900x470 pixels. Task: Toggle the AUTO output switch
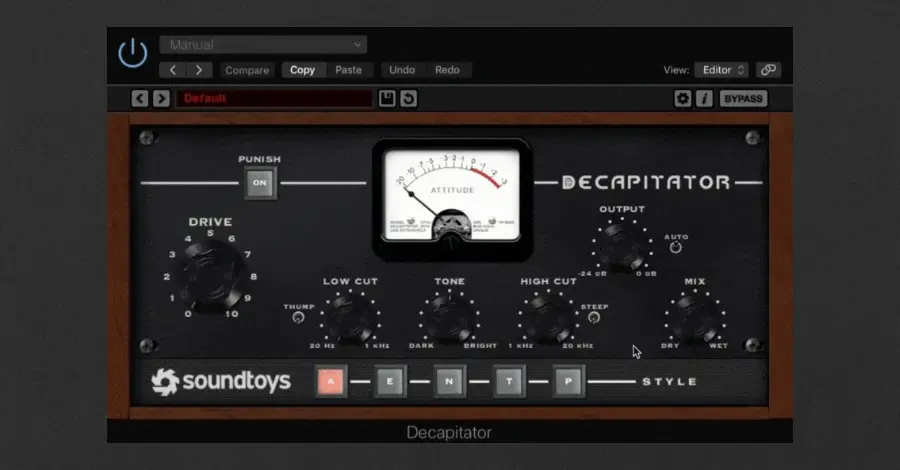pos(676,247)
